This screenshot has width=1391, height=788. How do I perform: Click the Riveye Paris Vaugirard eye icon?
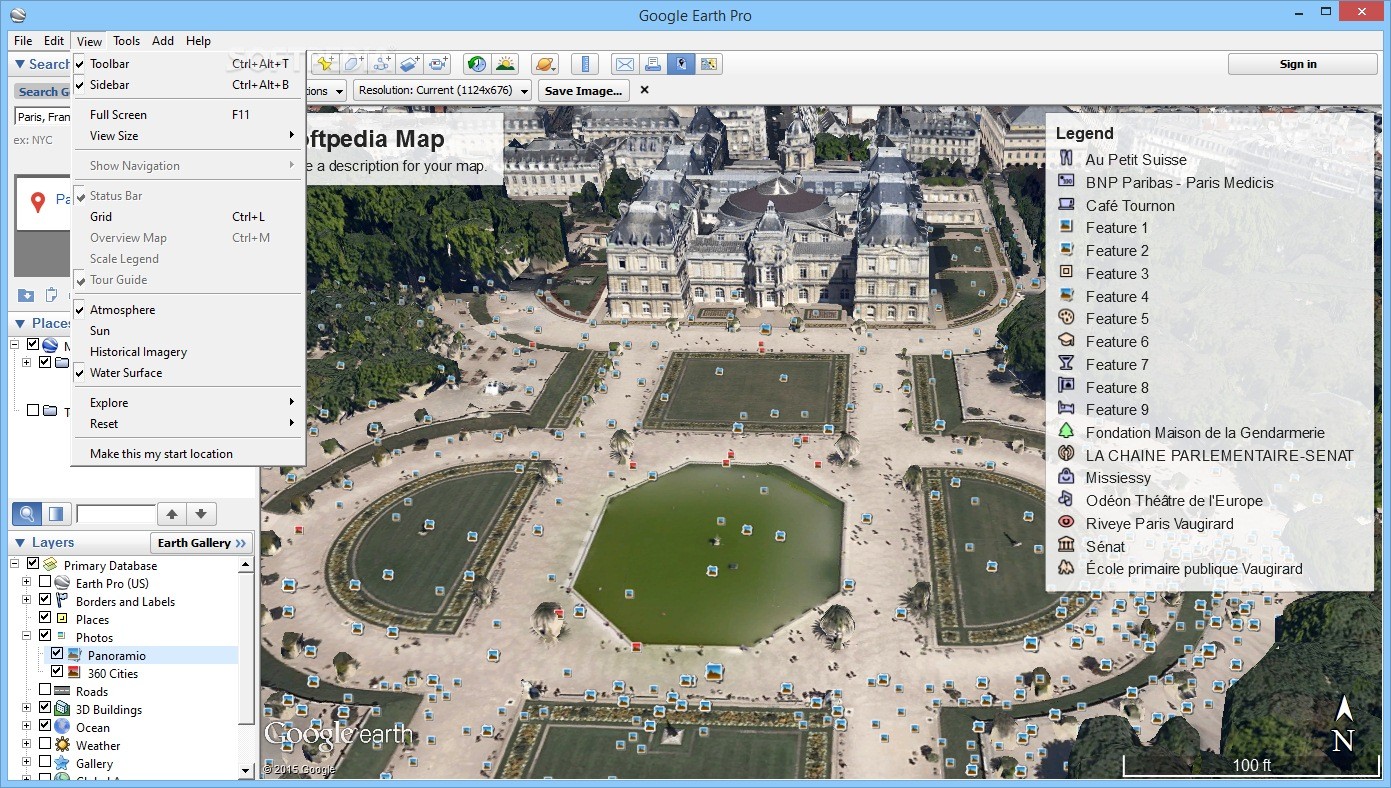[x=1066, y=523]
